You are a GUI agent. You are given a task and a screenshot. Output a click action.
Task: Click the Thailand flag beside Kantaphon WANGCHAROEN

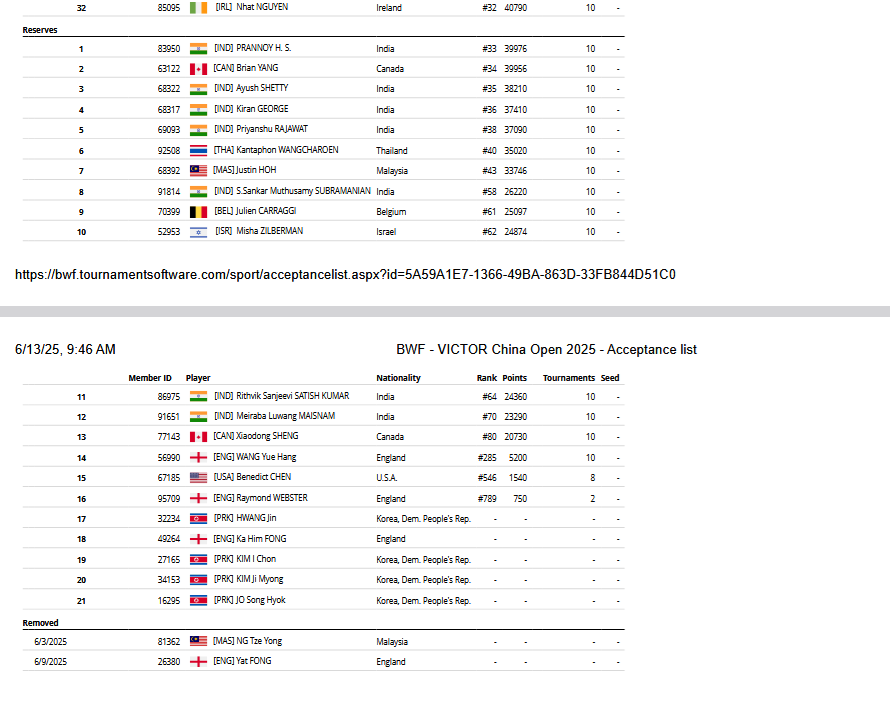198,150
